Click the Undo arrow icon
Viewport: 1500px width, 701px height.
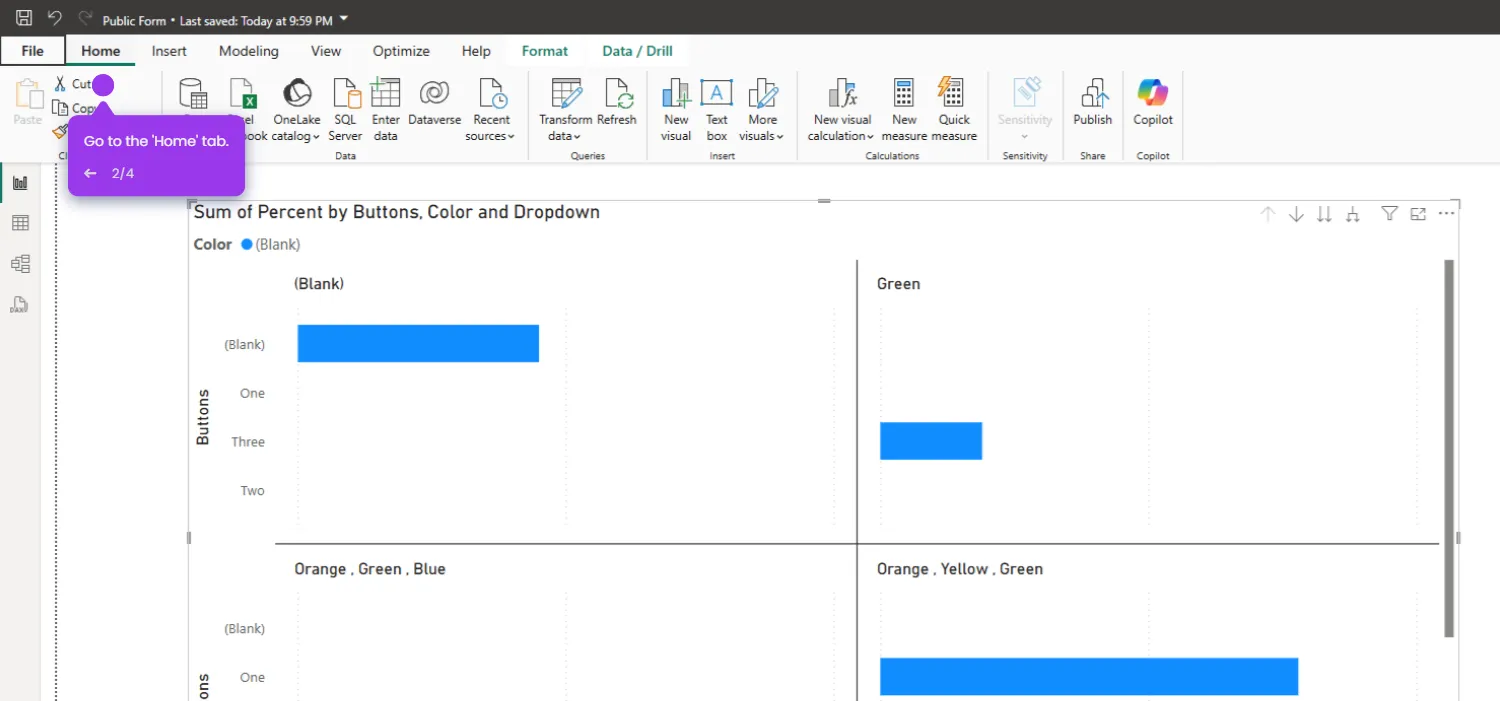click(55, 18)
